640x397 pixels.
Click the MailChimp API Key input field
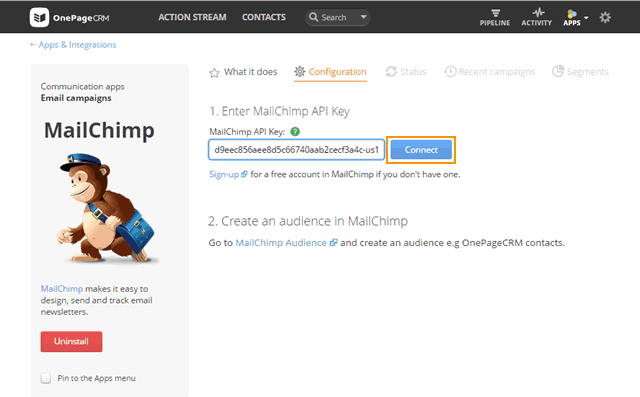(x=296, y=150)
